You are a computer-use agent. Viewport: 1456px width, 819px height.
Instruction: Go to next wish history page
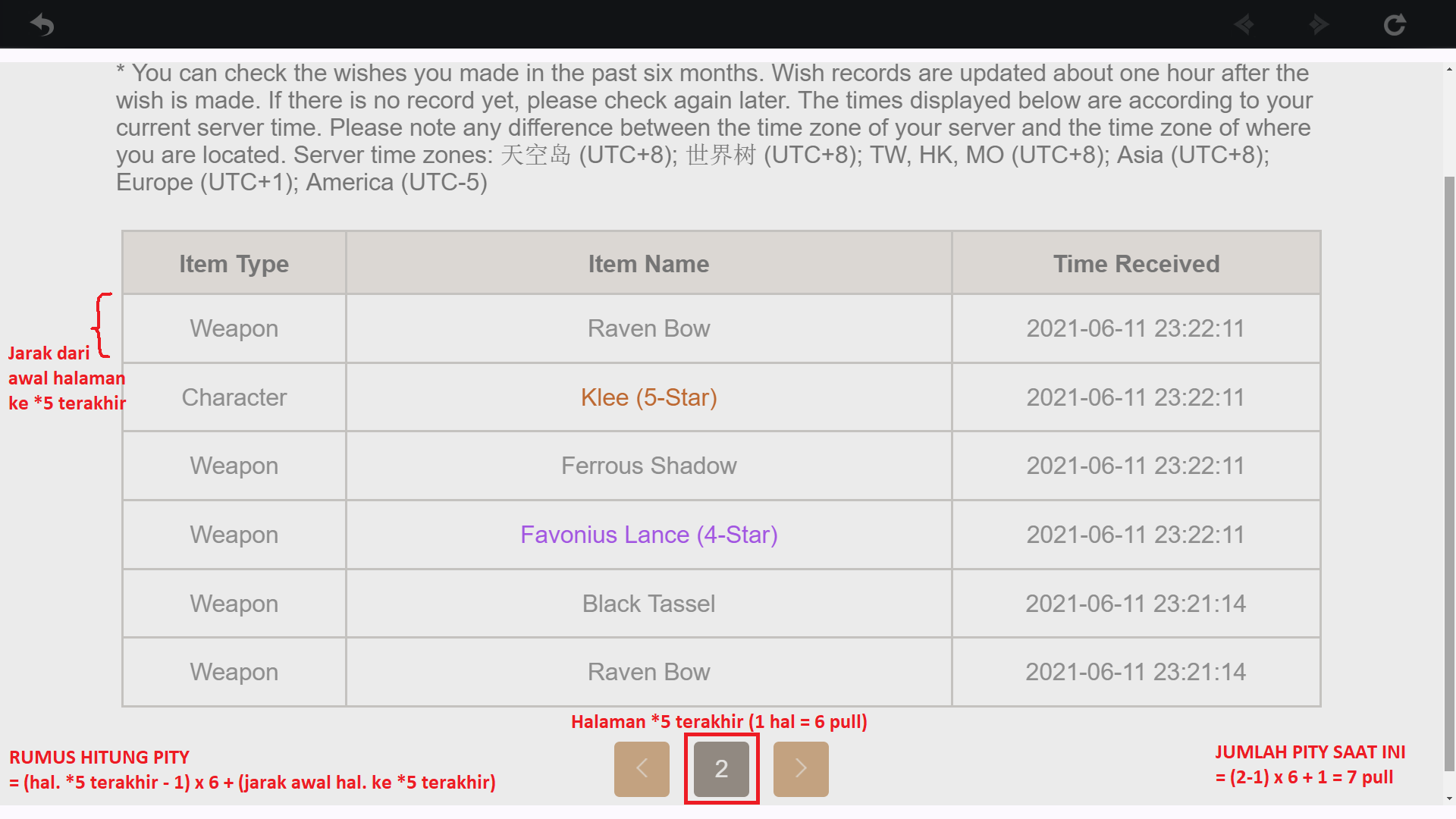click(x=801, y=769)
